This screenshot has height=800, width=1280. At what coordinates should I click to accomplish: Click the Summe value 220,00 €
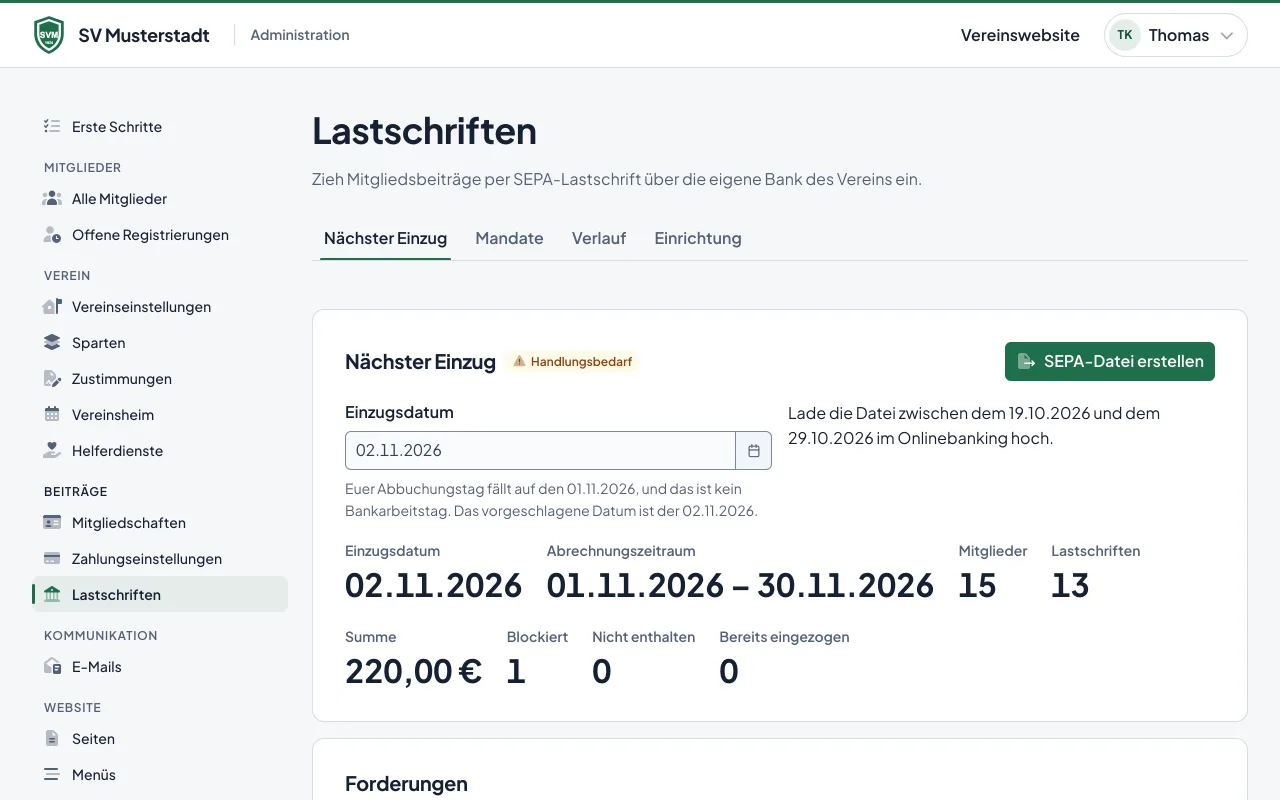414,671
